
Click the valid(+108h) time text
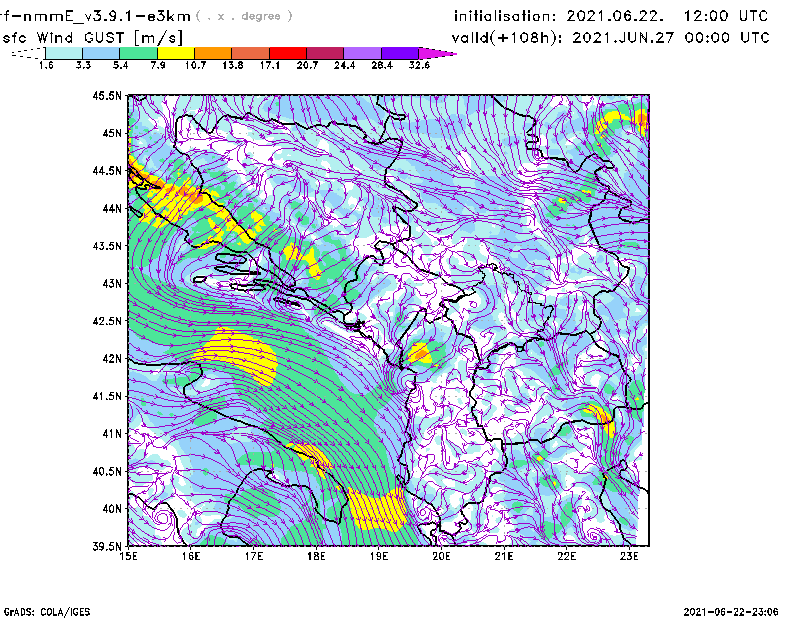coord(610,38)
